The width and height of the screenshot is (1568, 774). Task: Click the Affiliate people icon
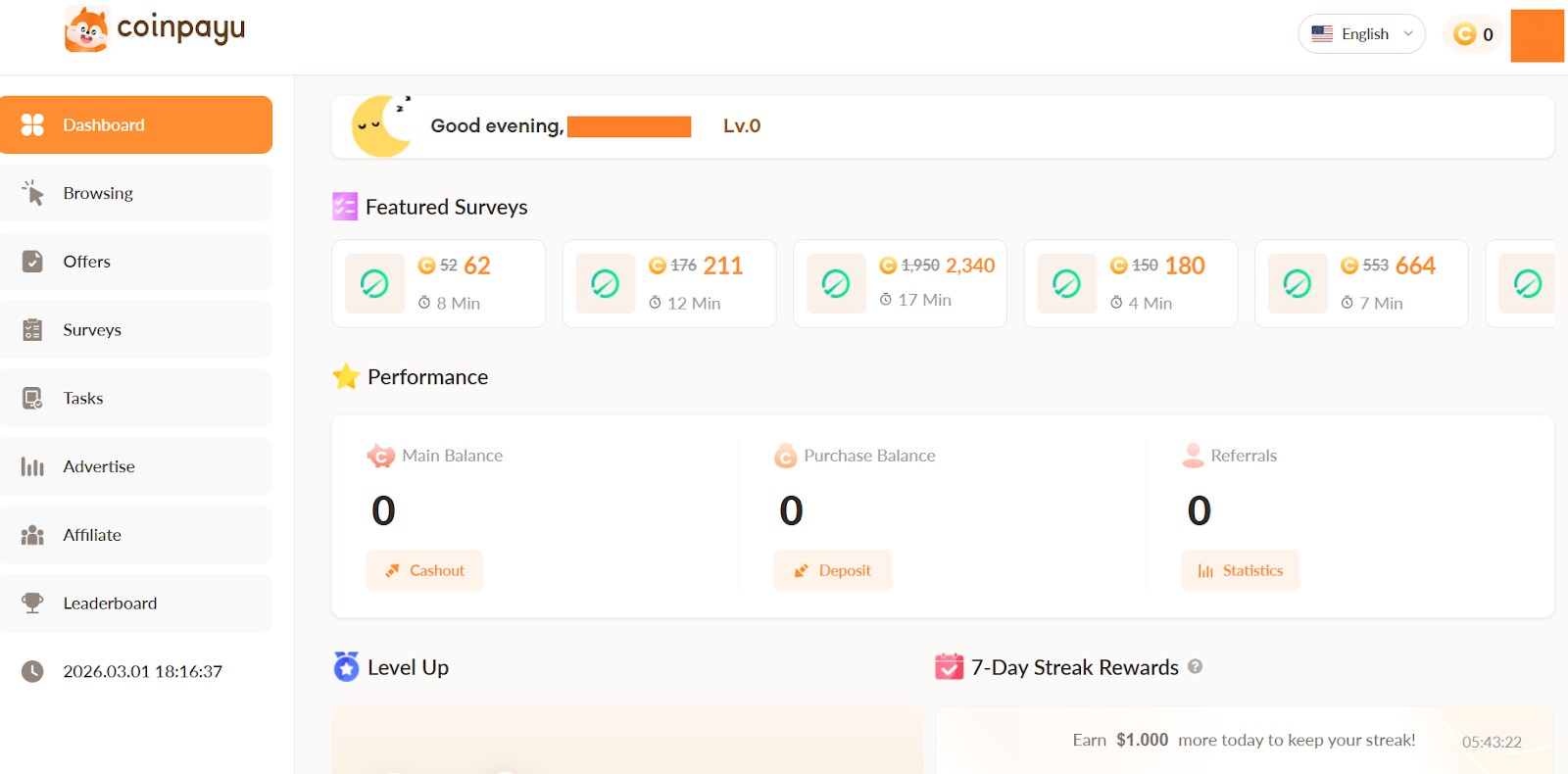click(x=32, y=535)
